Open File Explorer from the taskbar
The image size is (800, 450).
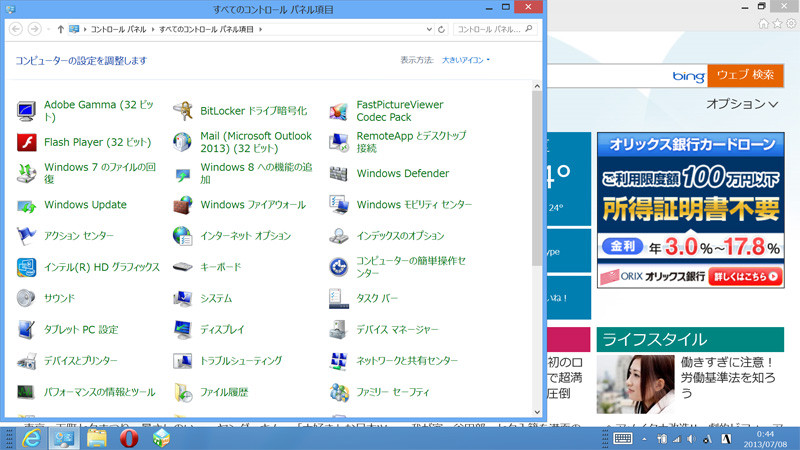96,438
